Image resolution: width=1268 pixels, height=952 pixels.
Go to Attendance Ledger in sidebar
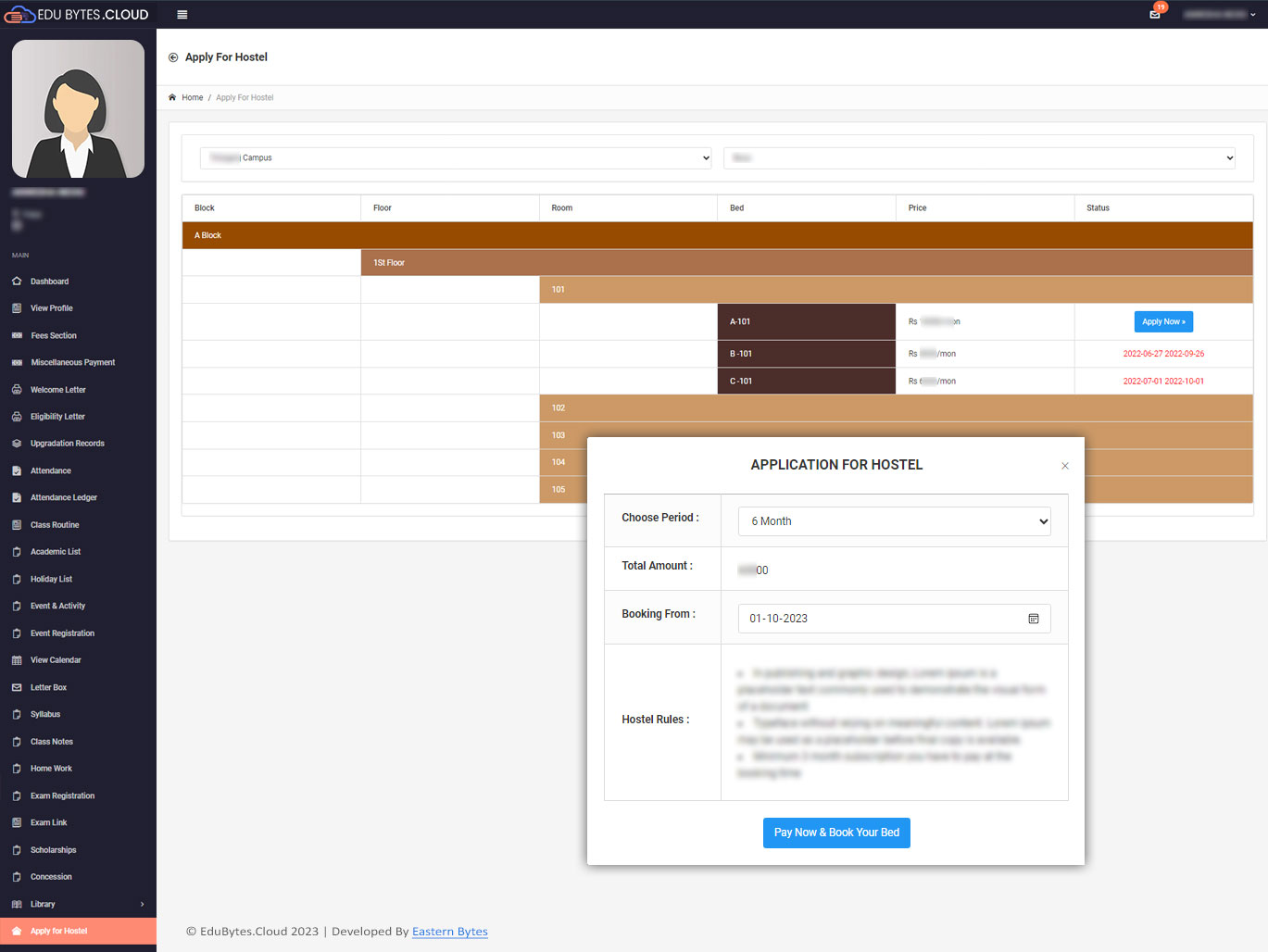click(x=63, y=497)
